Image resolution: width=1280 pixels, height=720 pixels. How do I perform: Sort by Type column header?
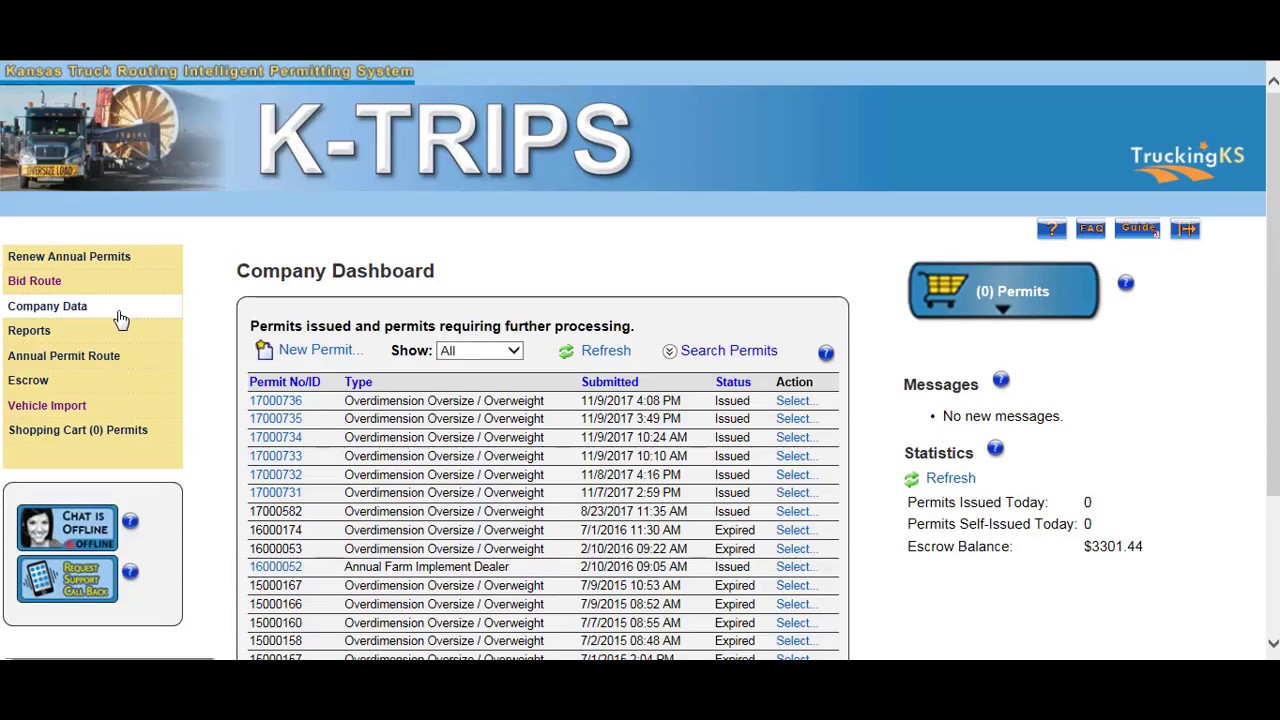click(358, 382)
